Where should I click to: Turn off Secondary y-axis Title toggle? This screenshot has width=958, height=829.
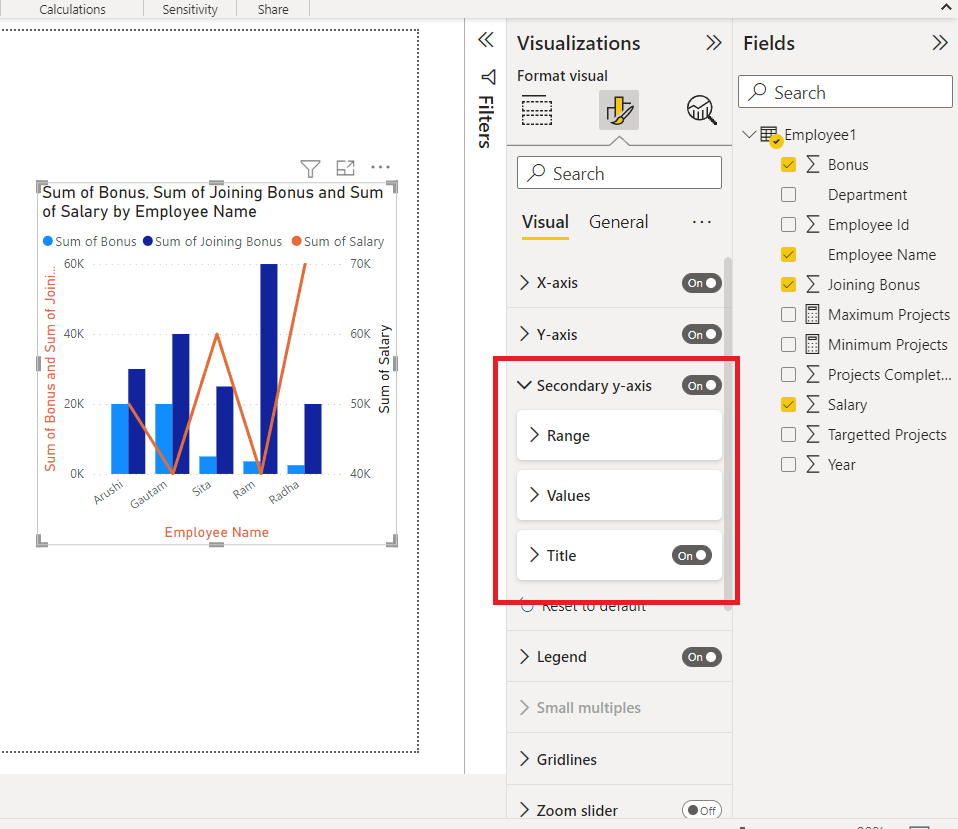[x=692, y=555]
